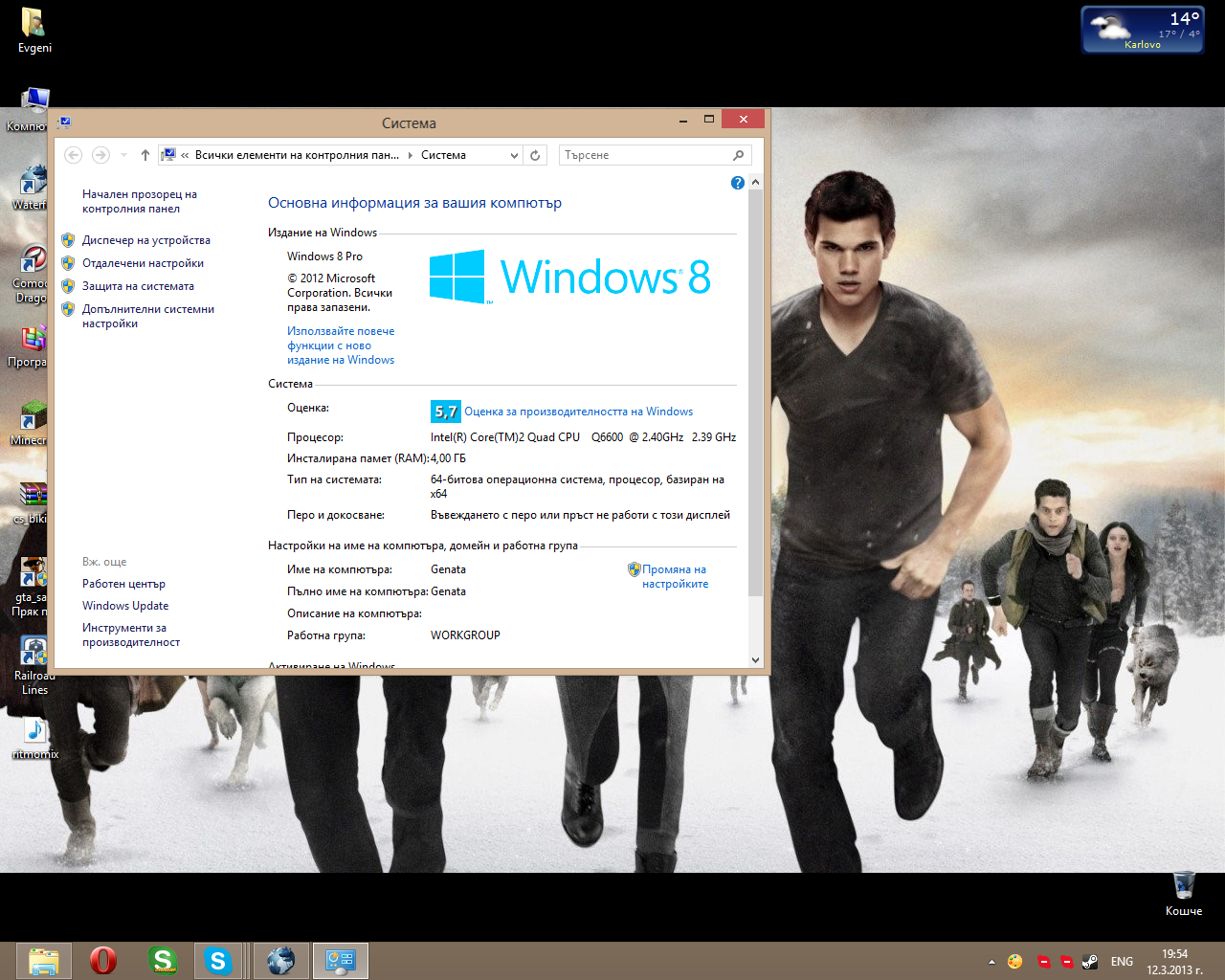1225x980 pixels.
Task: Open the green S app in taskbar
Action: click(x=163, y=961)
